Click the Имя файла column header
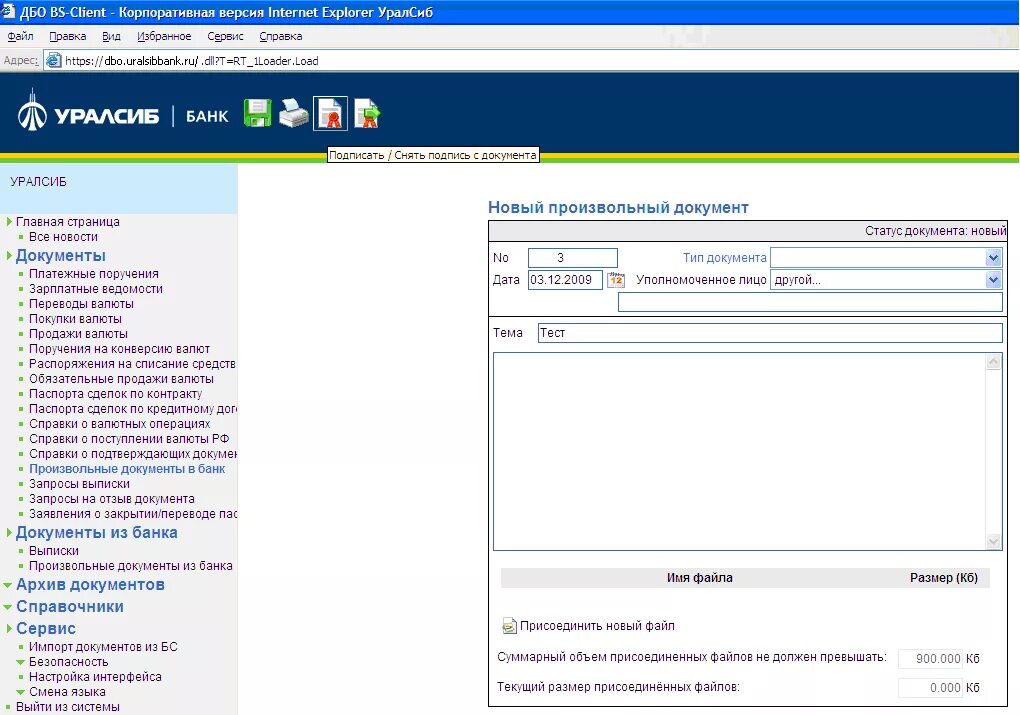 point(699,578)
